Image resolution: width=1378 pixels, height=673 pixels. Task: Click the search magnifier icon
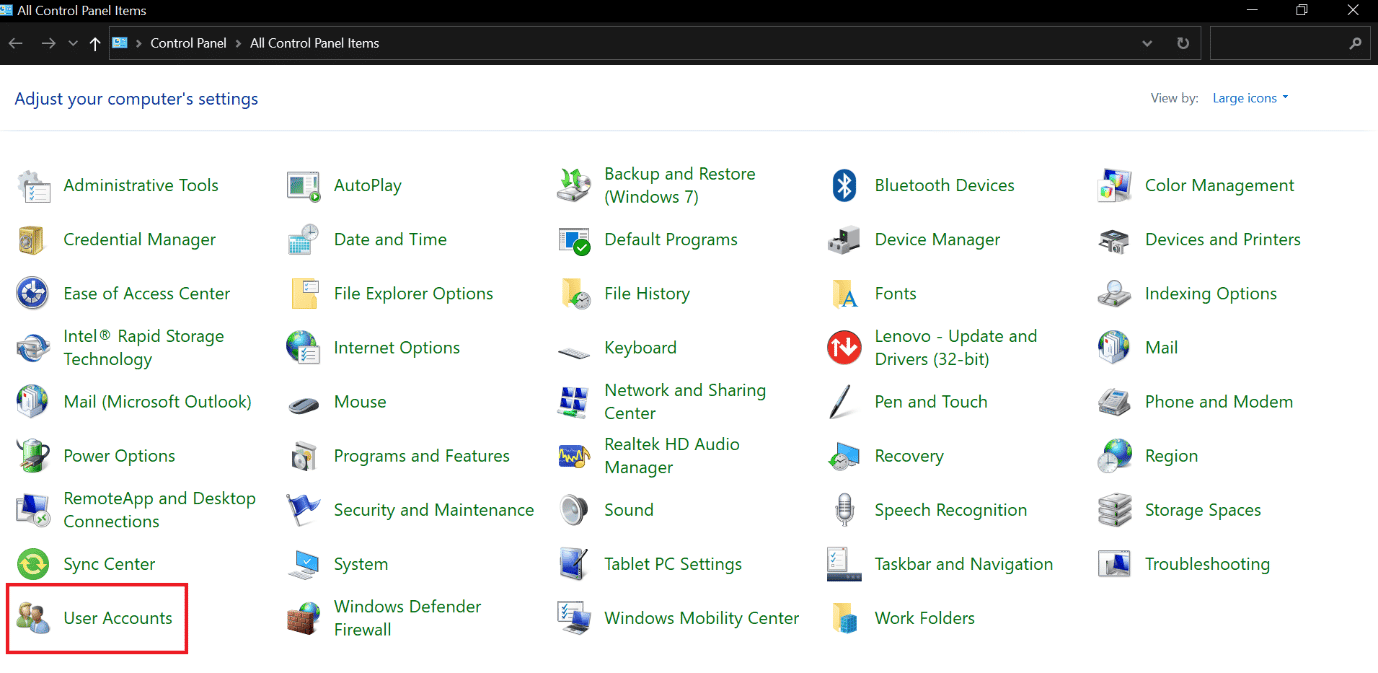[x=1356, y=44]
